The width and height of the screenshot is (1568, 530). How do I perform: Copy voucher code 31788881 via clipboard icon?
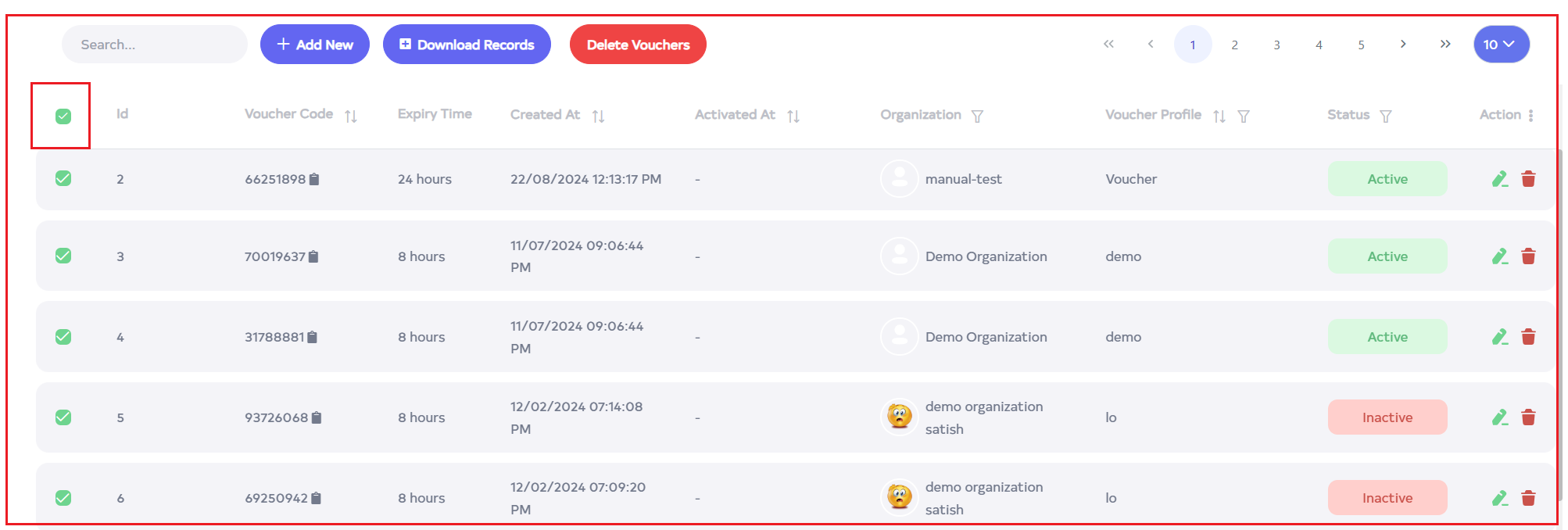[313, 338]
